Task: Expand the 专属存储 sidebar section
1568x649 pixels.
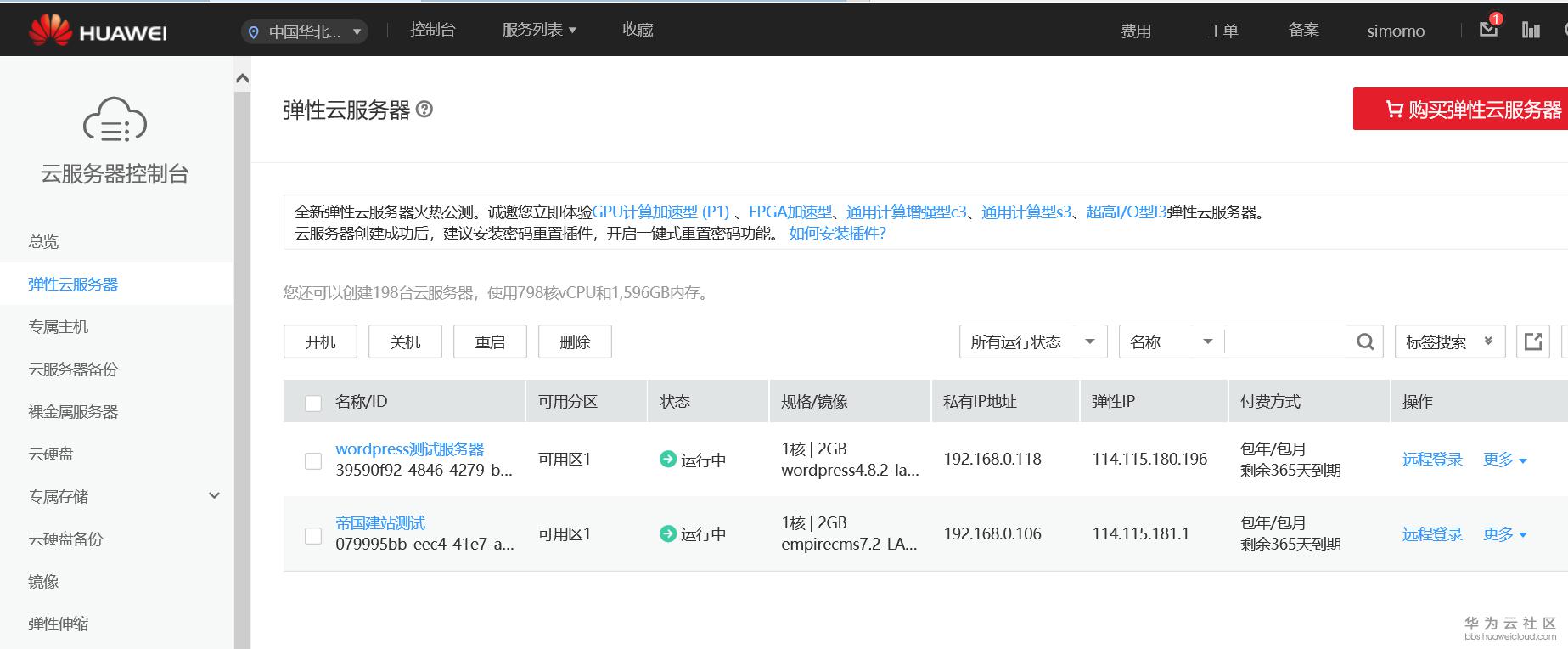Action: coord(214,496)
